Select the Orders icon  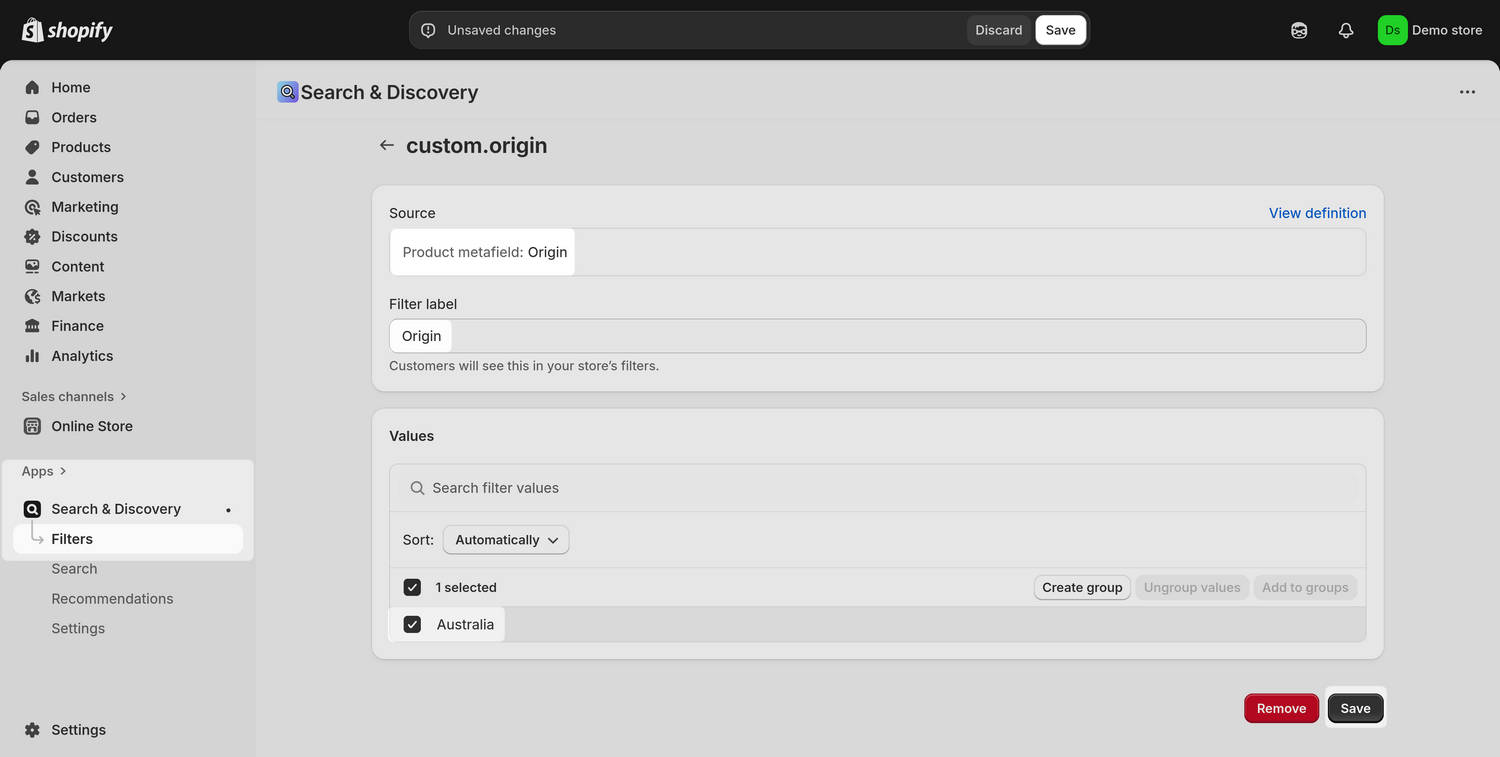(x=31, y=117)
